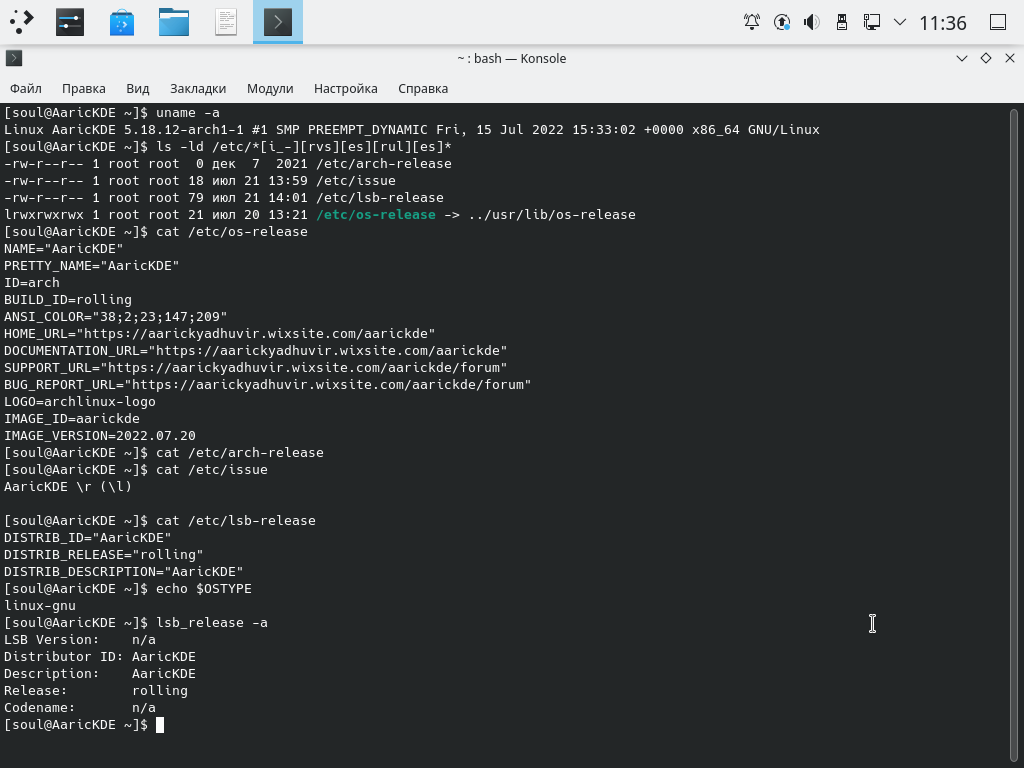Click the /etc/issue listing row
1024x768 pixels.
200,180
